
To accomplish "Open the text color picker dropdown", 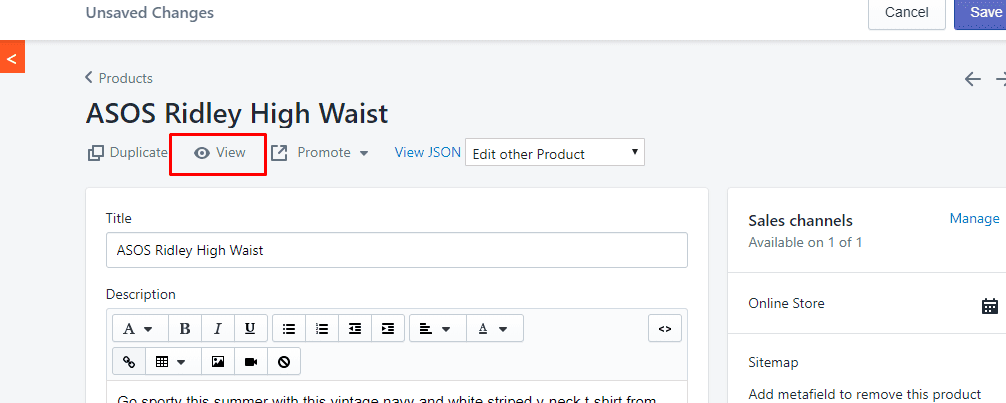I will click(495, 329).
